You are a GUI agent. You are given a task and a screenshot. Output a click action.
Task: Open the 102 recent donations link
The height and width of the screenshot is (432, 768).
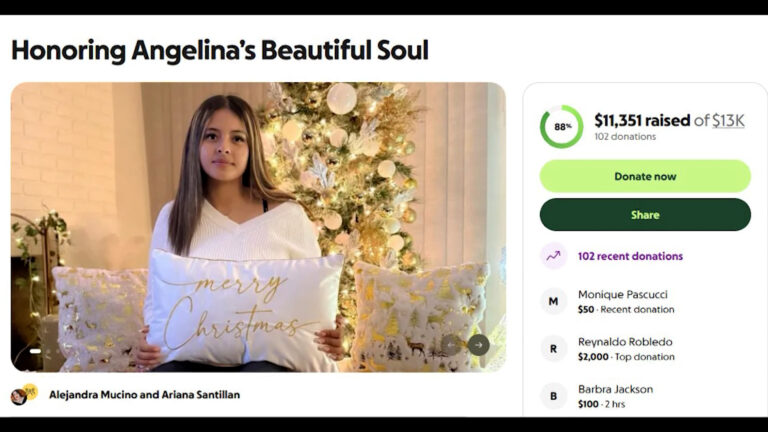coord(630,256)
